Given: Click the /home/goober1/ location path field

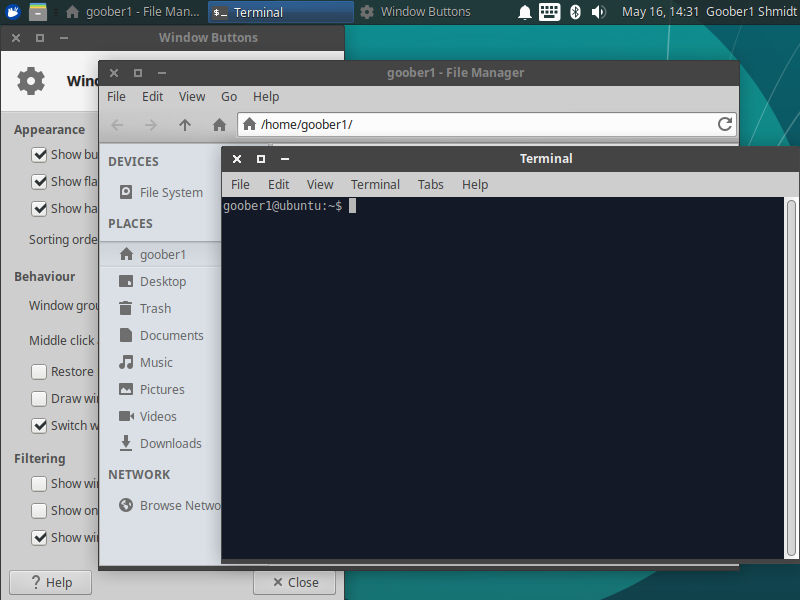Looking at the screenshot, I should coord(480,125).
